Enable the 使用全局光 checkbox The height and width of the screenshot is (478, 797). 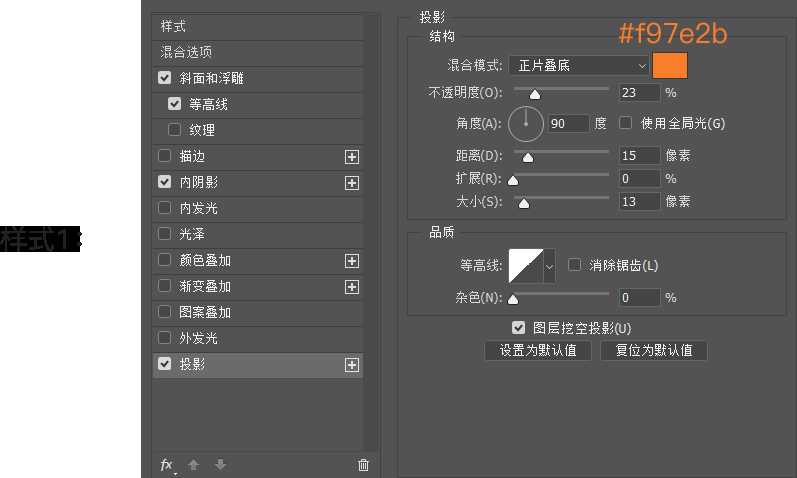(x=626, y=123)
